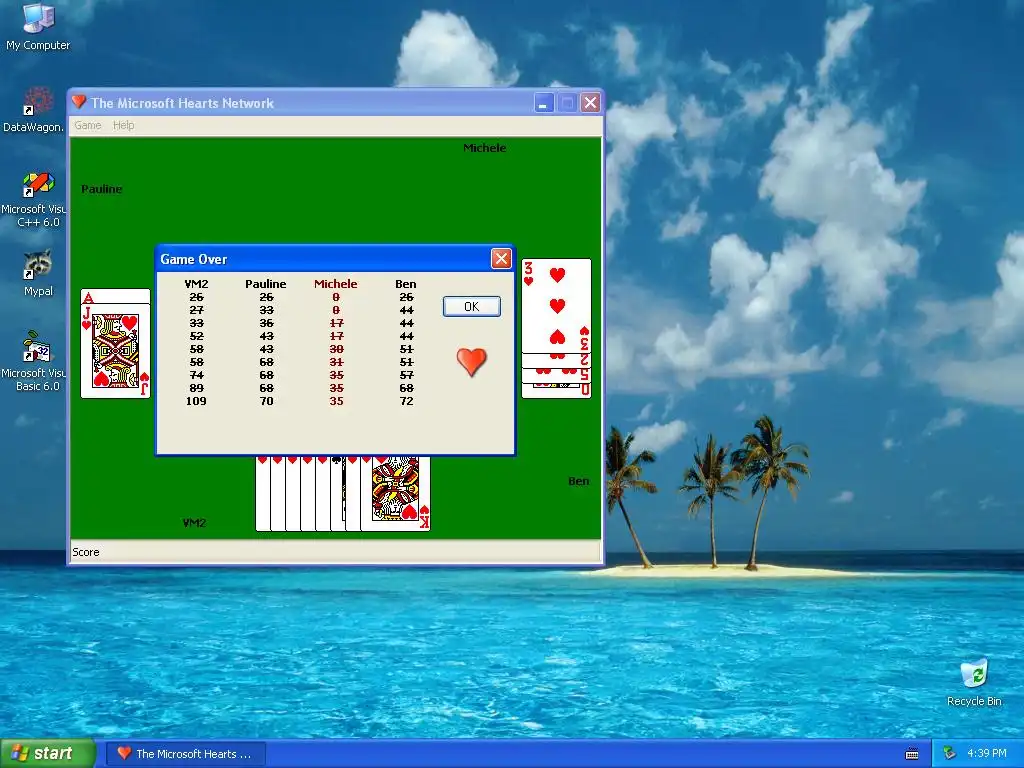
Task: Minimize the Hearts window
Action: tap(543, 103)
